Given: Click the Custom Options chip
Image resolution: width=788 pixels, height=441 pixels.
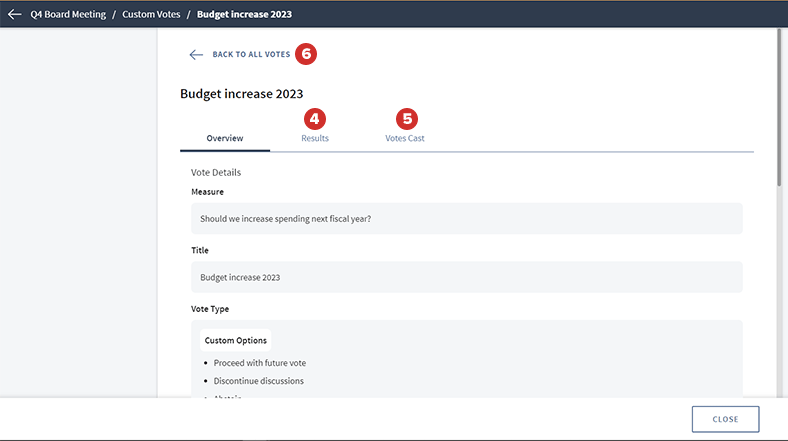Looking at the screenshot, I should pos(235,340).
